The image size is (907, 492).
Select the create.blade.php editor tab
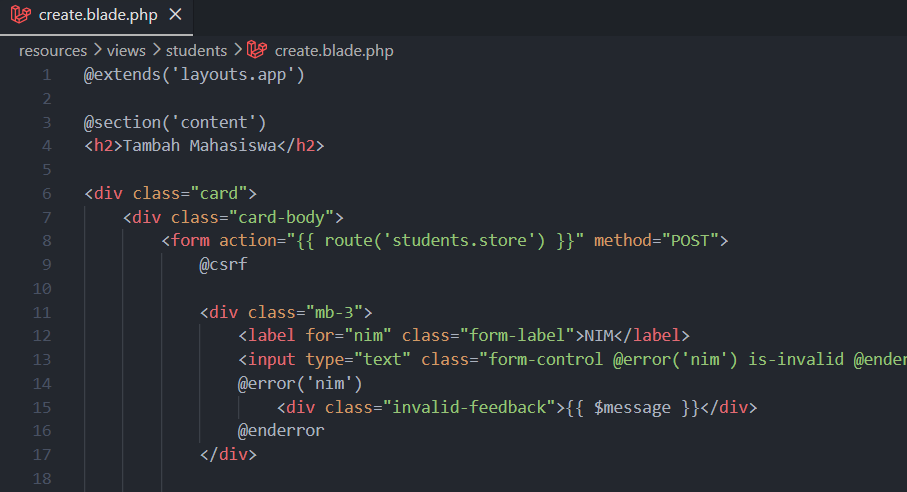tap(96, 16)
